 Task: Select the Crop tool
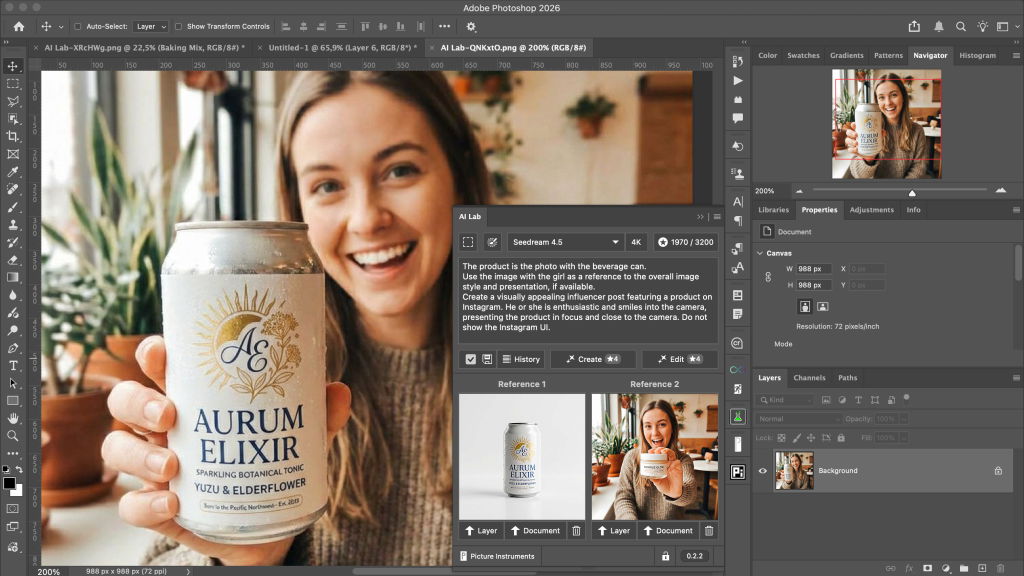pos(13,136)
